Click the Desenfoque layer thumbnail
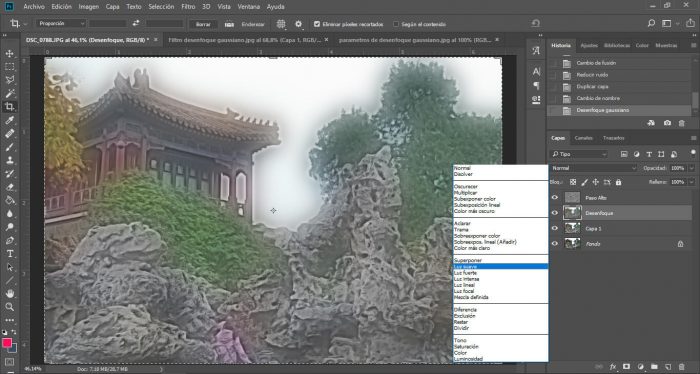Screen dimensions: 700x374 click(572, 213)
